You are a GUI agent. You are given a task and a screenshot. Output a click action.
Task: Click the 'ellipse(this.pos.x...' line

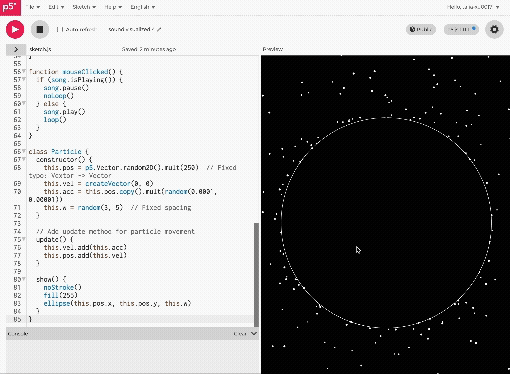coord(117,304)
